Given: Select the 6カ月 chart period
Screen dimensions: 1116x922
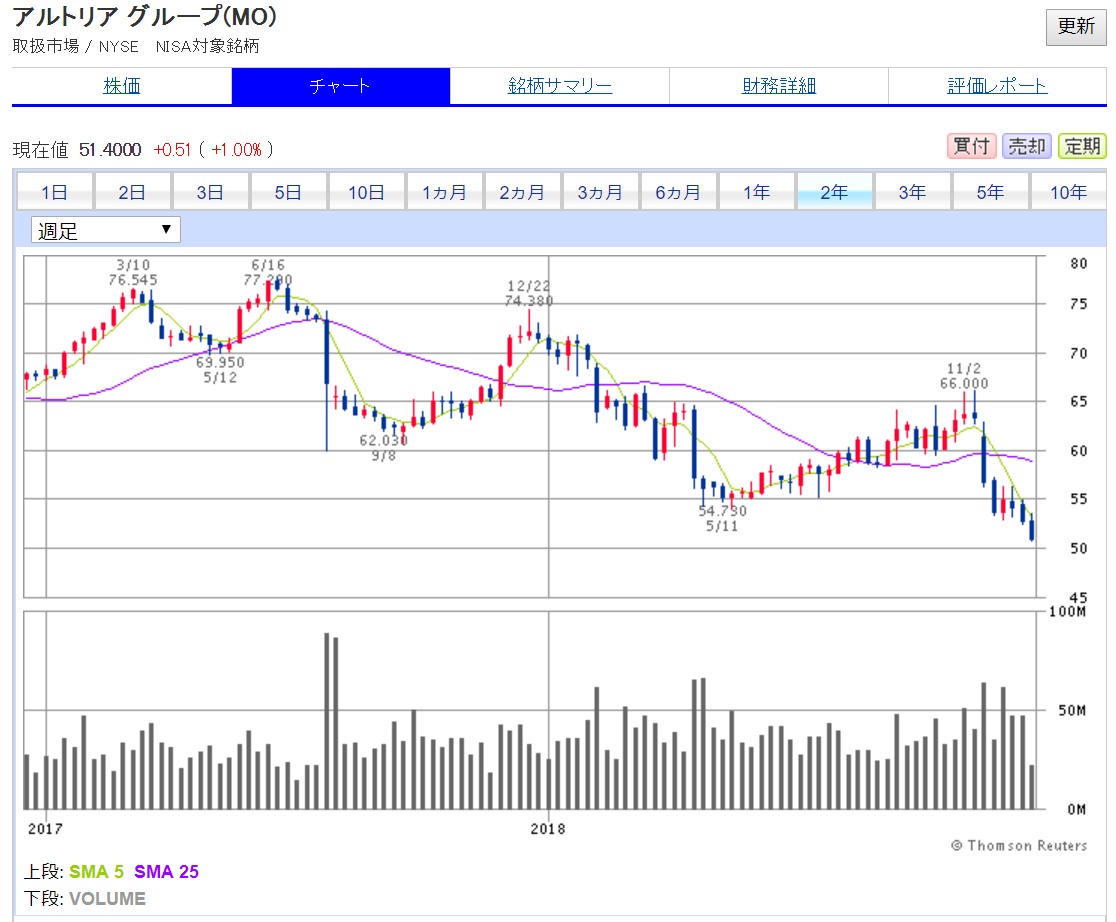Looking at the screenshot, I should click(x=678, y=192).
